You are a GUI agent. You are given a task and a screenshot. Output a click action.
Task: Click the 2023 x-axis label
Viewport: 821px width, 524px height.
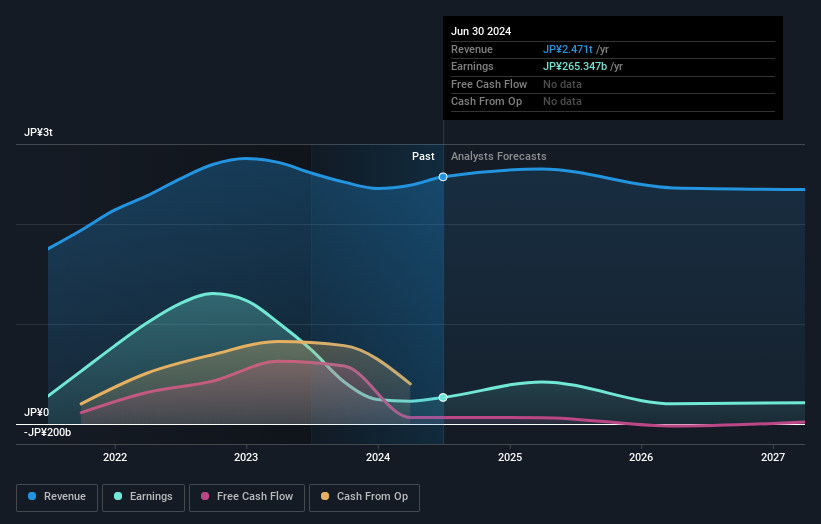(246, 457)
